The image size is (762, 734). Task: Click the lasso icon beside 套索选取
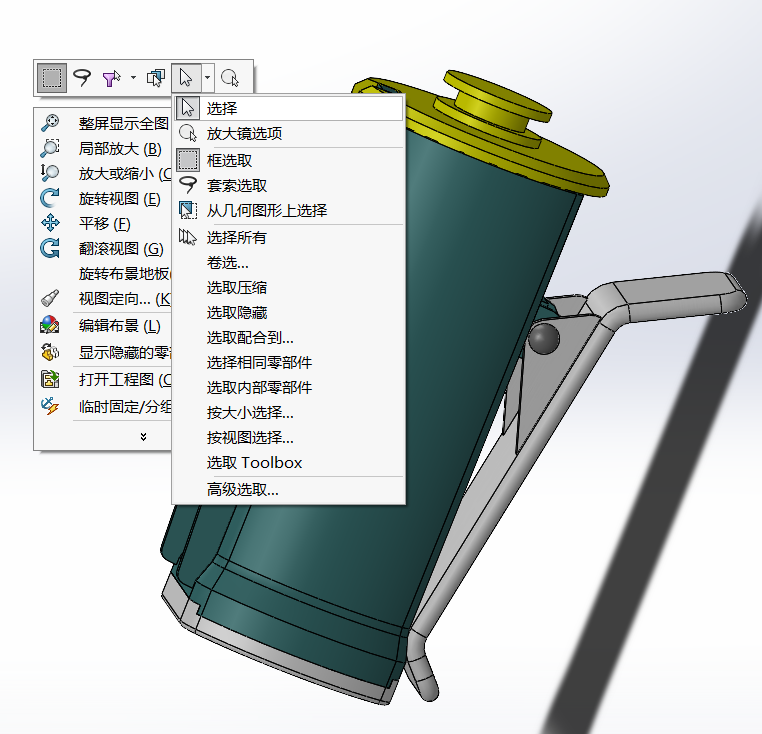[188, 185]
